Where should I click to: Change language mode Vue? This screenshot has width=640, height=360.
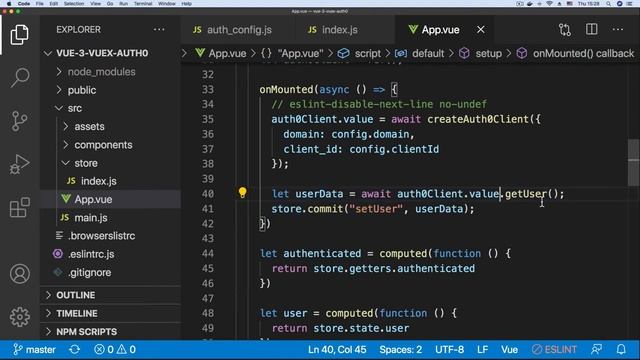click(509, 349)
